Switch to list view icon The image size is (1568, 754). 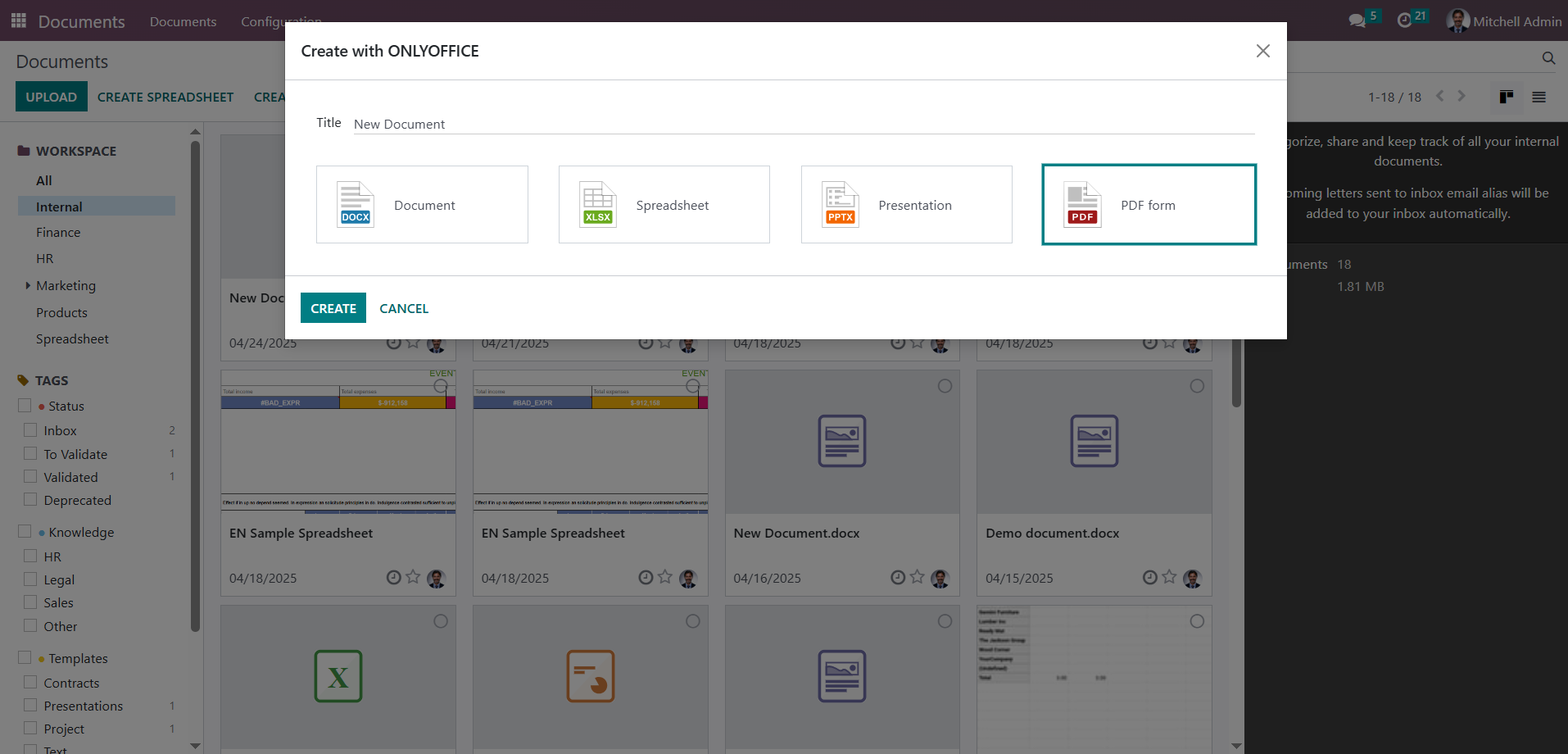pos(1539,97)
